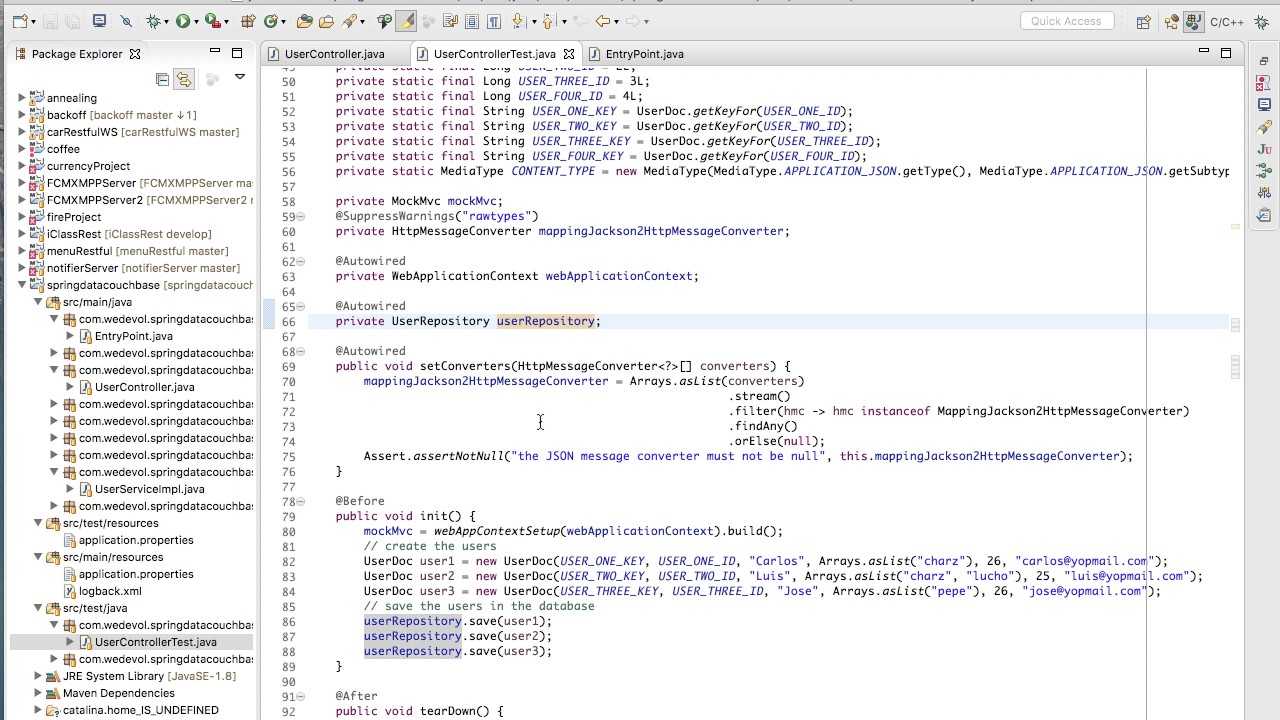The image size is (1280, 720).
Task: Go back with the yellow arrow icon
Action: [x=602, y=21]
